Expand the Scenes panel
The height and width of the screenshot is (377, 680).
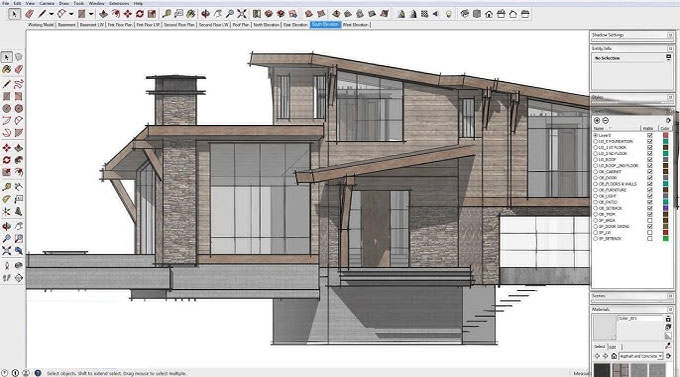(x=670, y=296)
